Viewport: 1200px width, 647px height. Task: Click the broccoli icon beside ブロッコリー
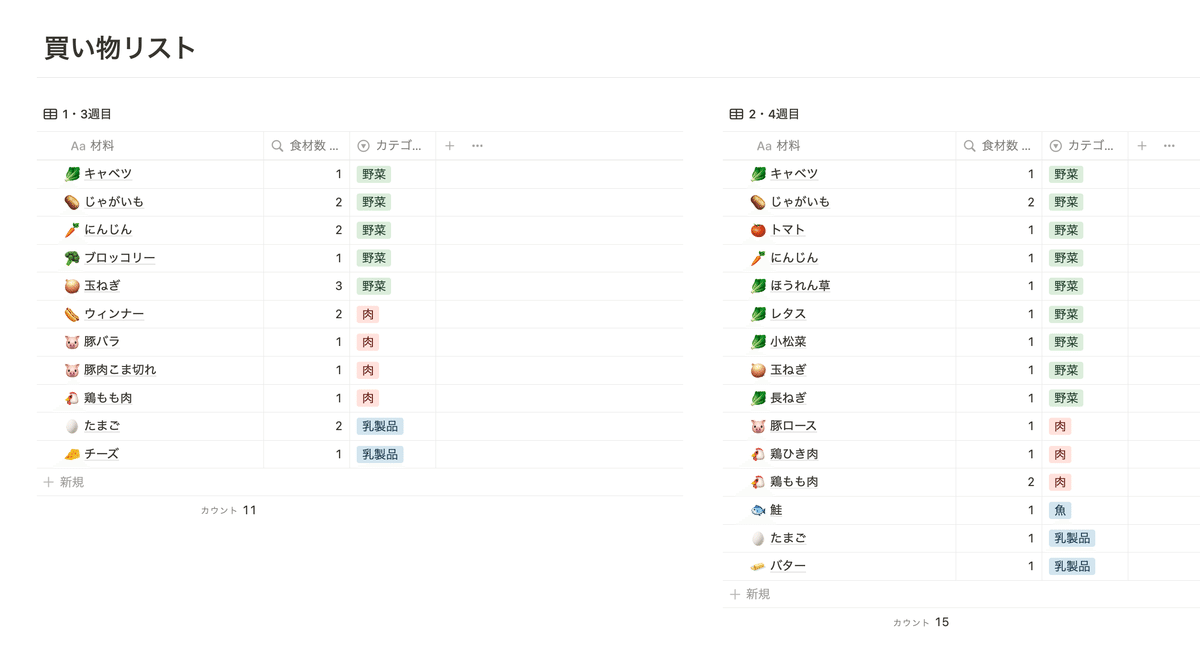click(x=72, y=258)
